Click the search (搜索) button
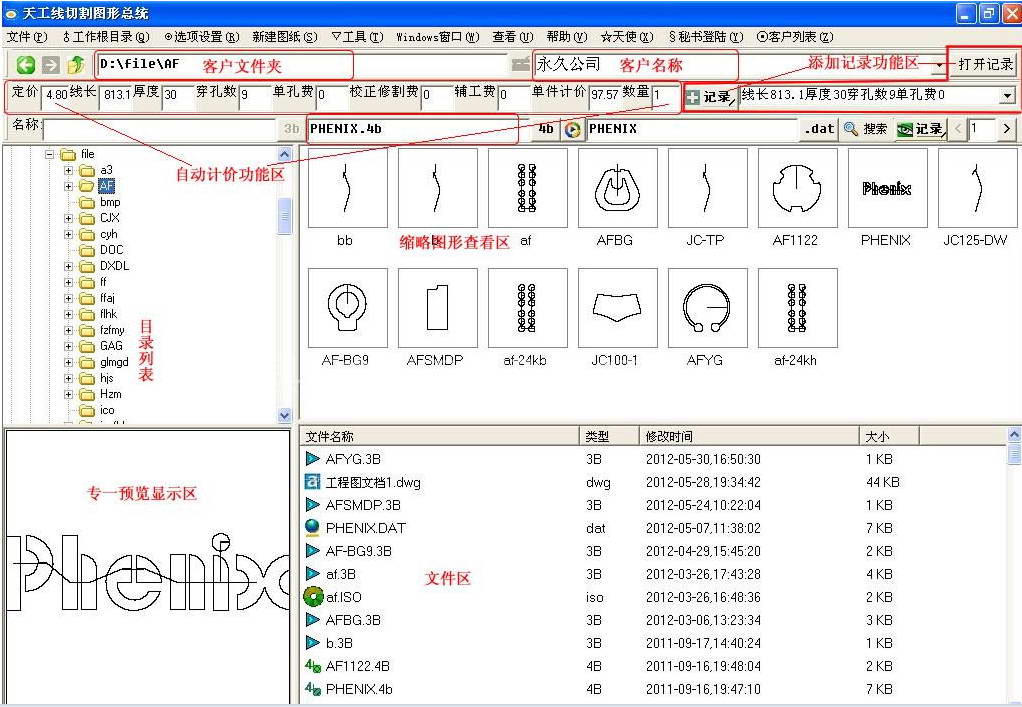 pyautogui.click(x=866, y=129)
